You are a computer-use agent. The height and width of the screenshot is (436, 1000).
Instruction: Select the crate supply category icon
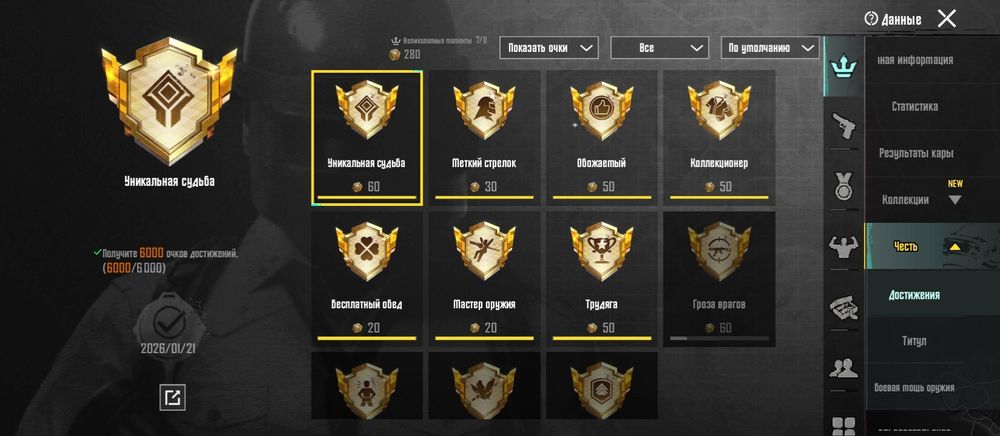(x=844, y=309)
